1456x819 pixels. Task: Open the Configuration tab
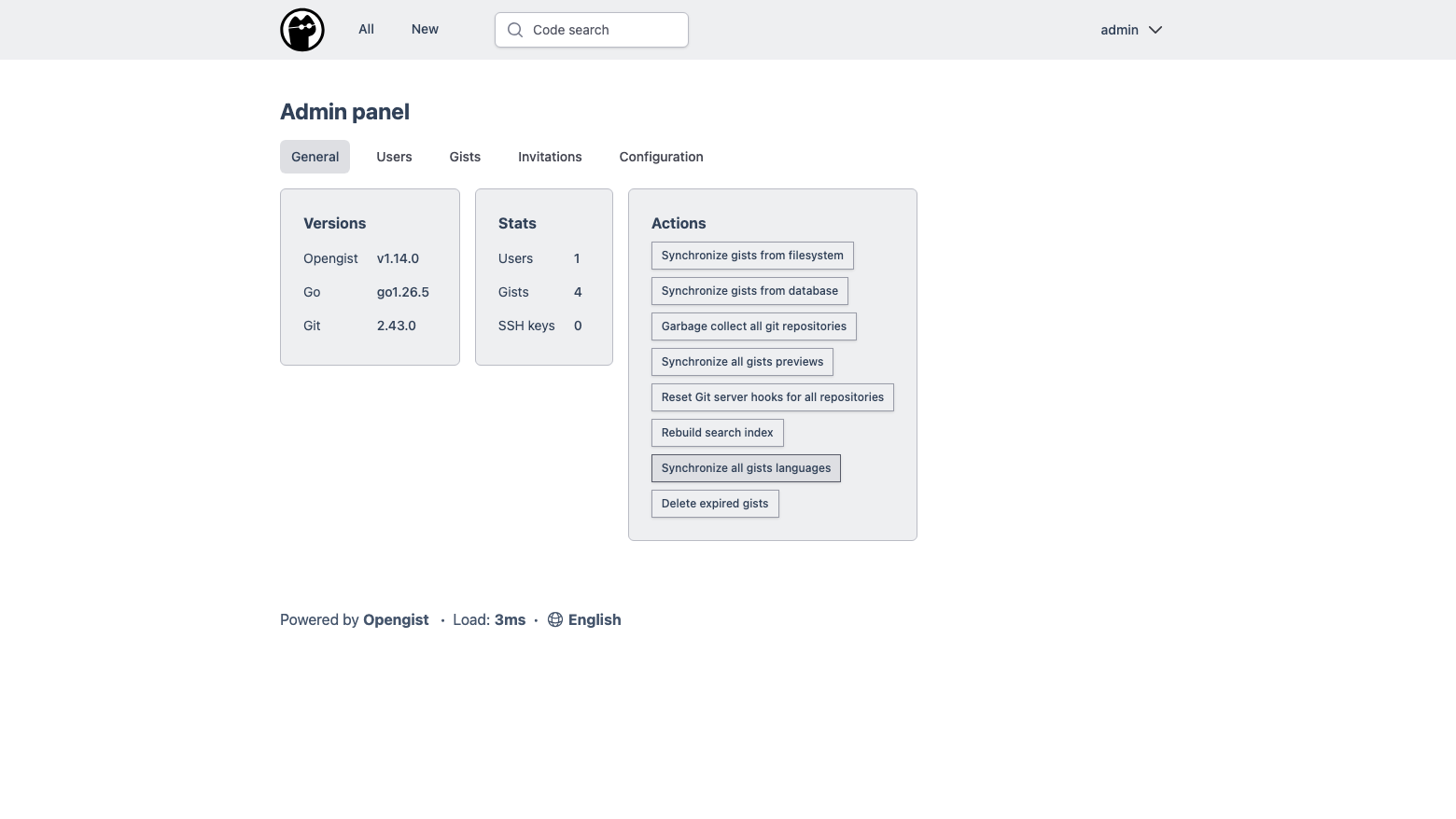click(661, 157)
